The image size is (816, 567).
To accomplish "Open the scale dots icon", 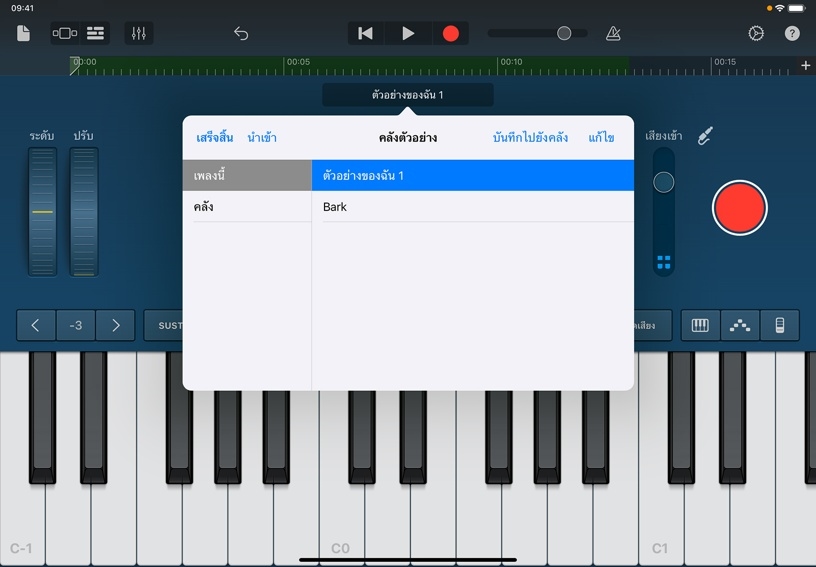I will tap(739, 325).
